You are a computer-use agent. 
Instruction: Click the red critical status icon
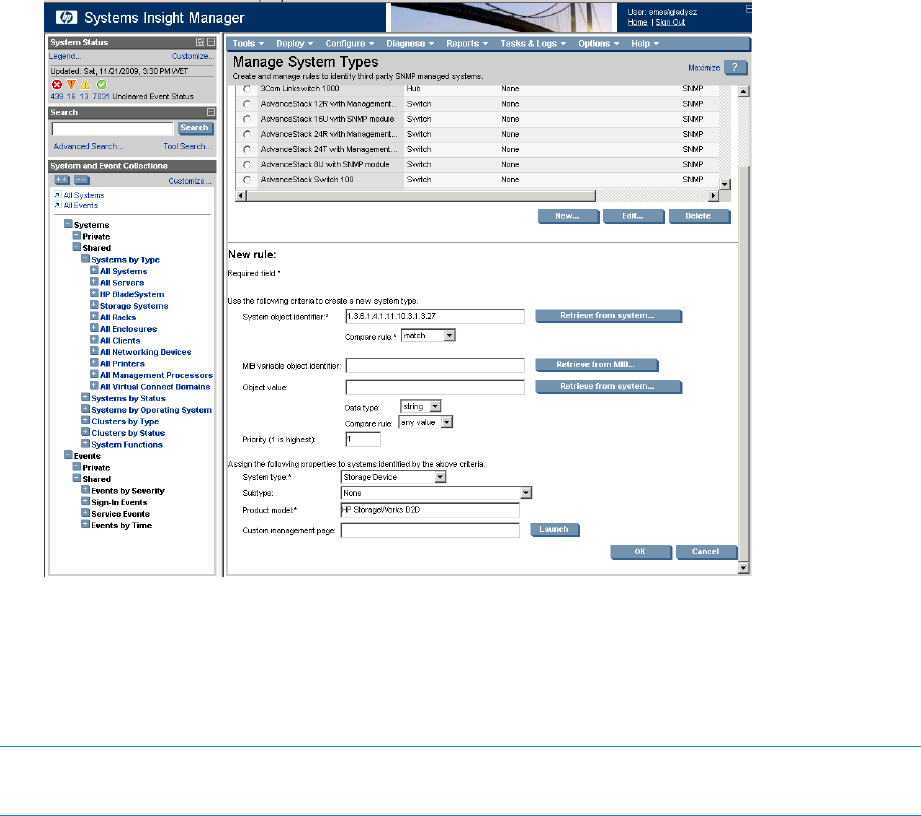pos(57,85)
